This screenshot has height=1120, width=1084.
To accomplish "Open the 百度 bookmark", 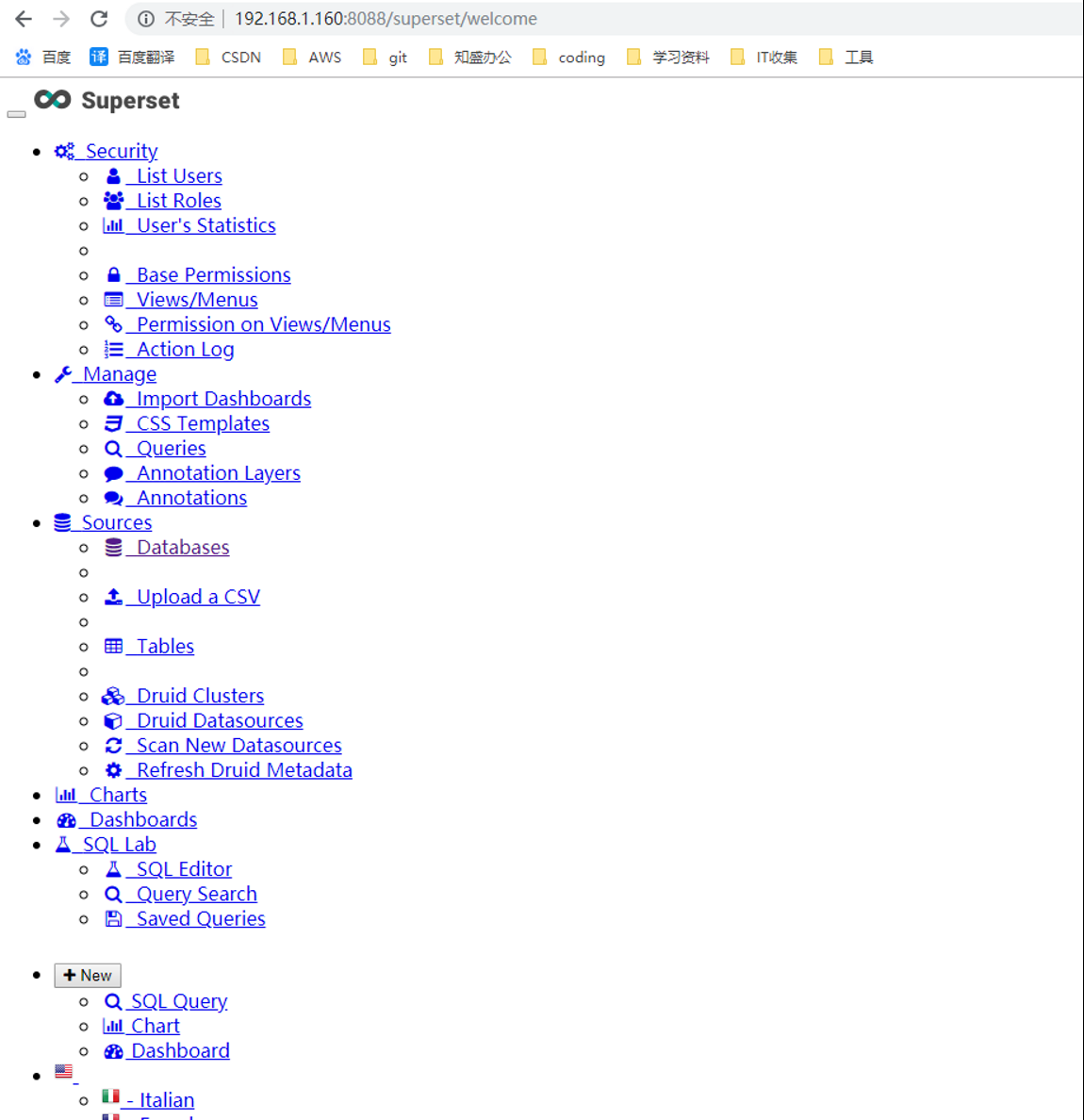I will coord(42,58).
